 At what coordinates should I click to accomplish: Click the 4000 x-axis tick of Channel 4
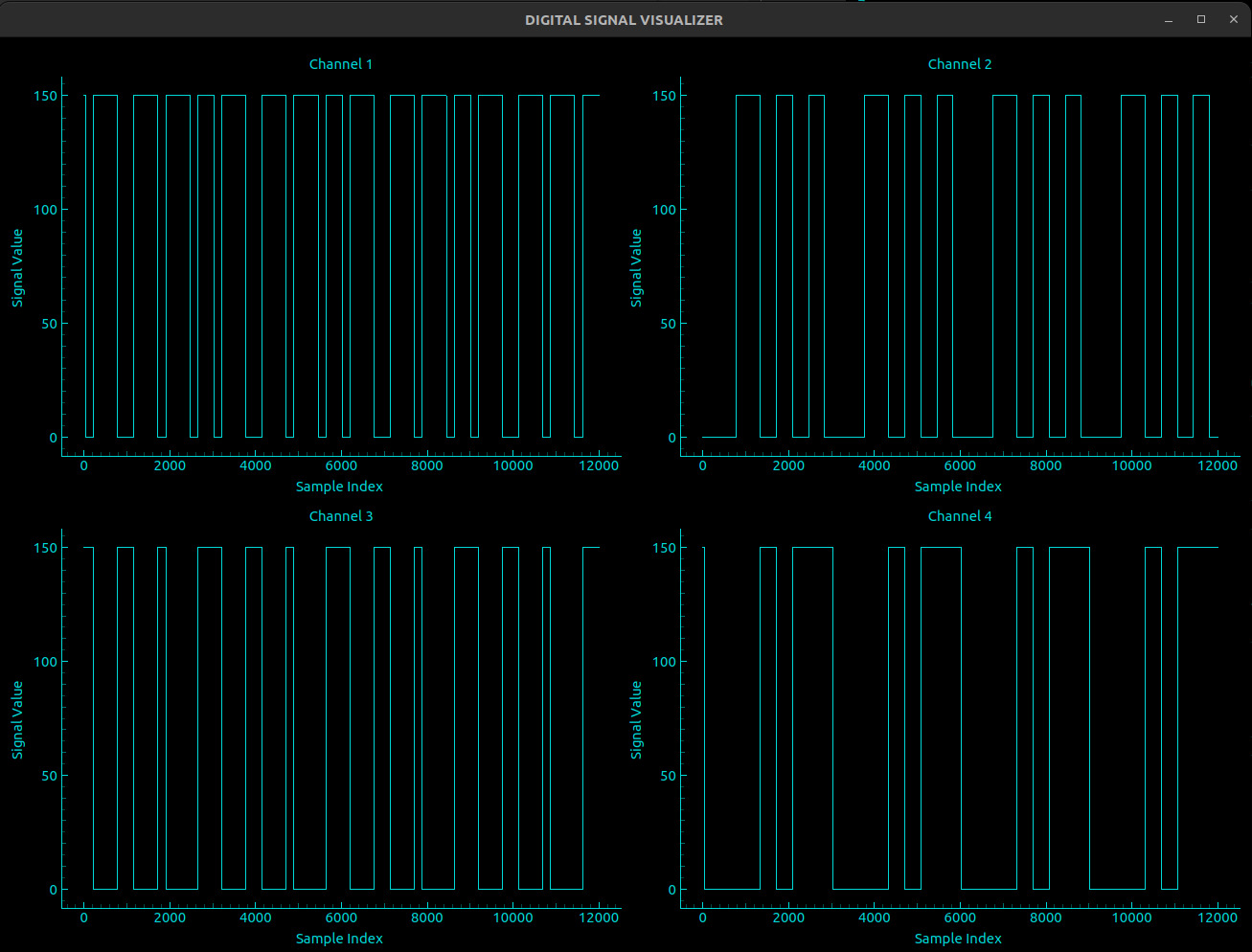click(874, 918)
